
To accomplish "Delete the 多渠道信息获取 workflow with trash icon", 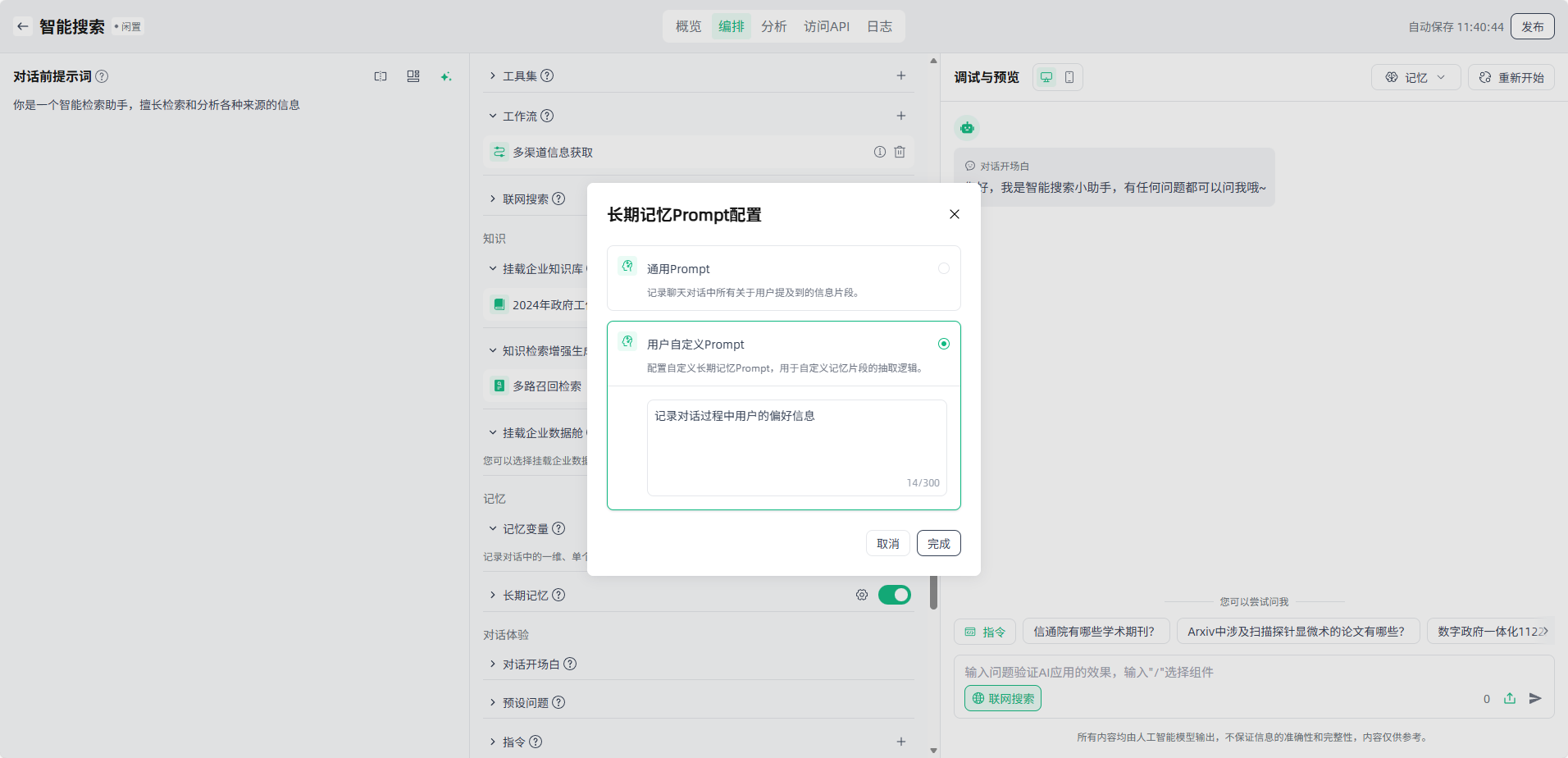I will click(900, 152).
